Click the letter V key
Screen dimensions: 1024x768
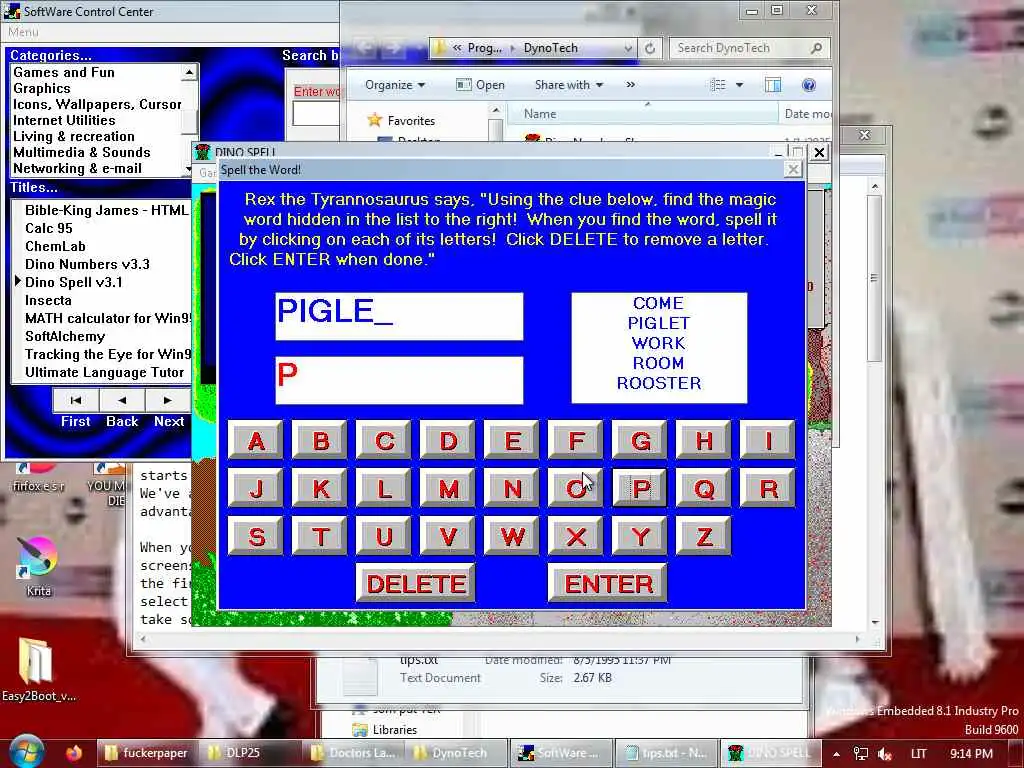click(x=448, y=536)
